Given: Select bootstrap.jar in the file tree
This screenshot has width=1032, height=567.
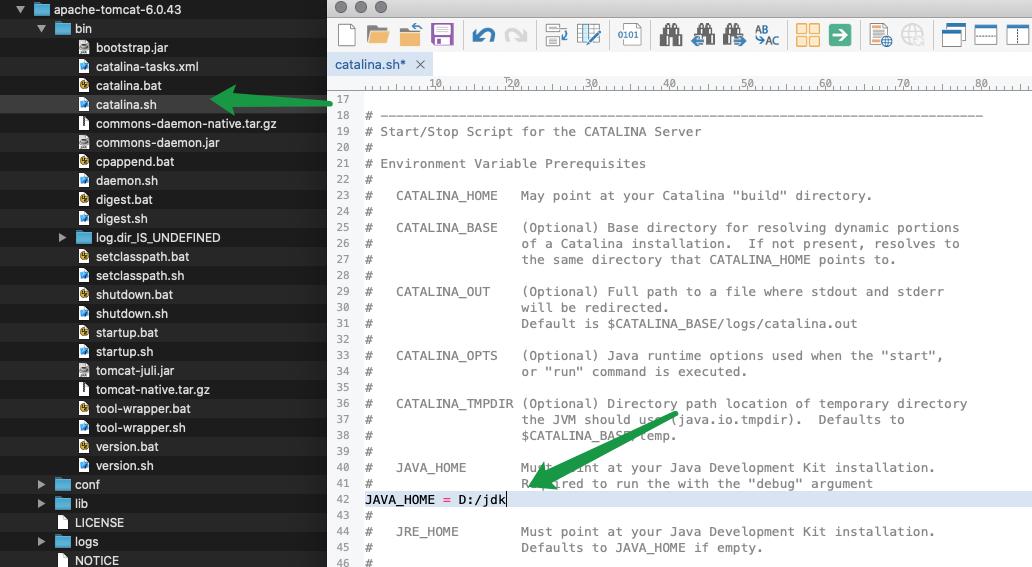Looking at the screenshot, I should pos(132,48).
